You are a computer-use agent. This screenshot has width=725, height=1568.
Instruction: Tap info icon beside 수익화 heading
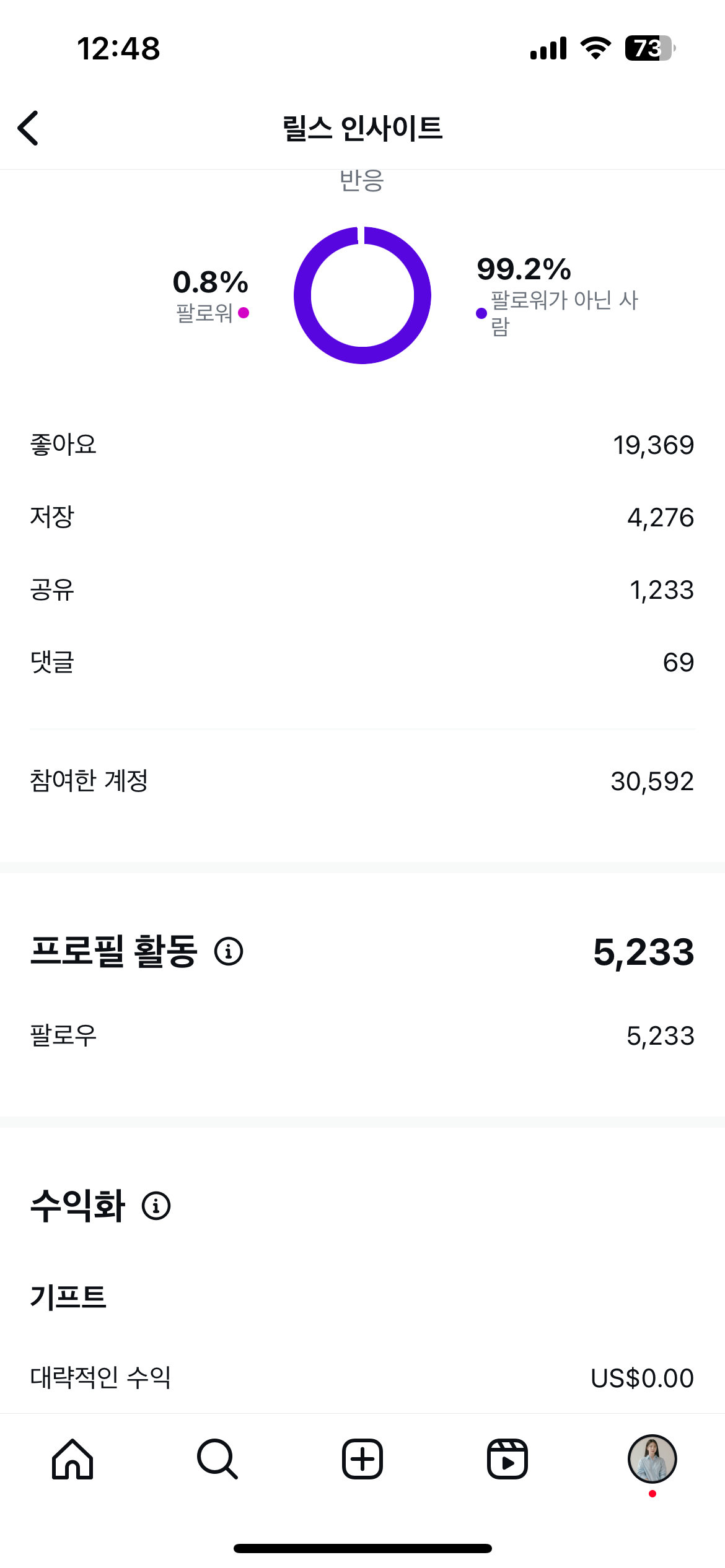click(156, 1206)
